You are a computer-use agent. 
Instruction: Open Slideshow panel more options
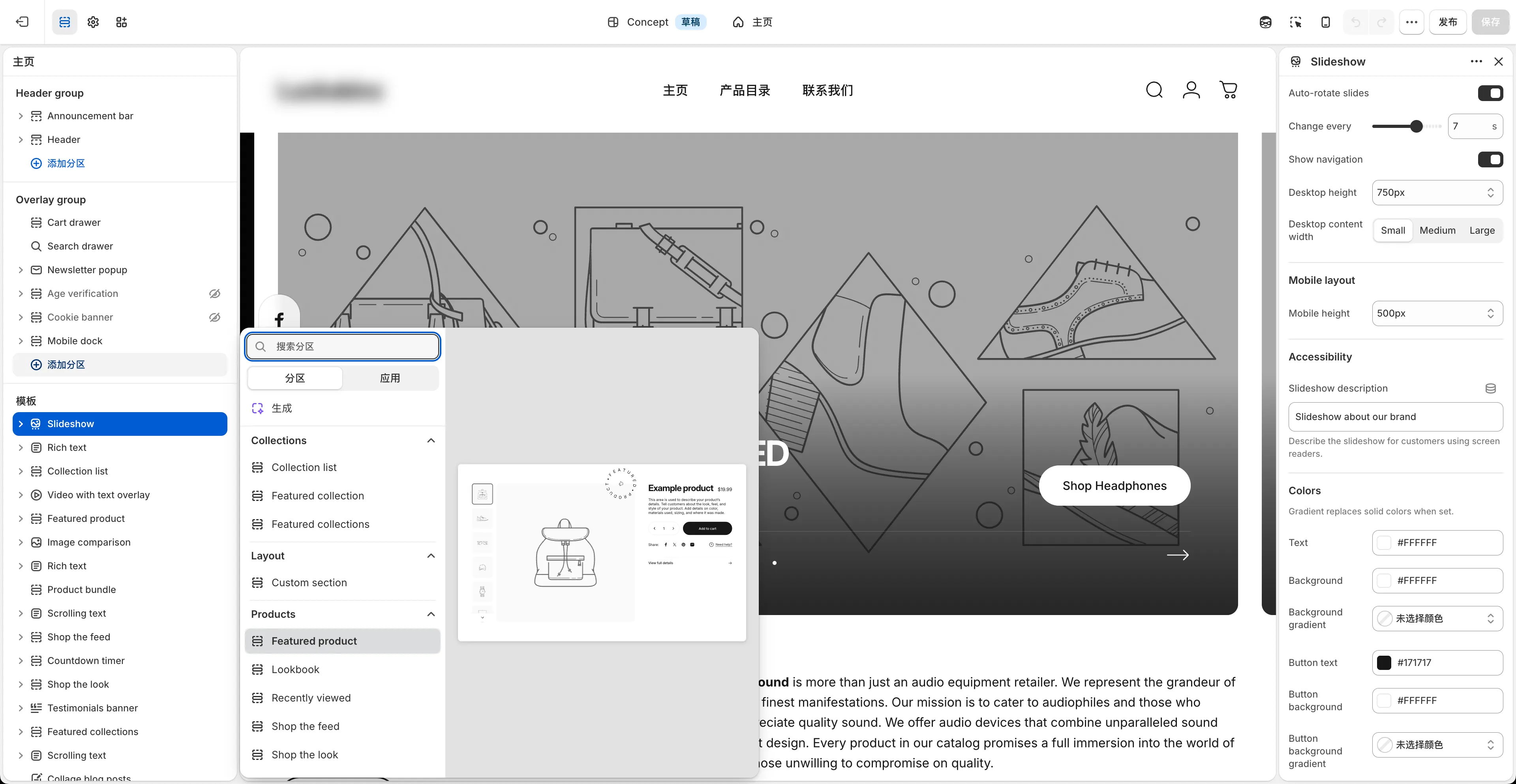[1476, 61]
